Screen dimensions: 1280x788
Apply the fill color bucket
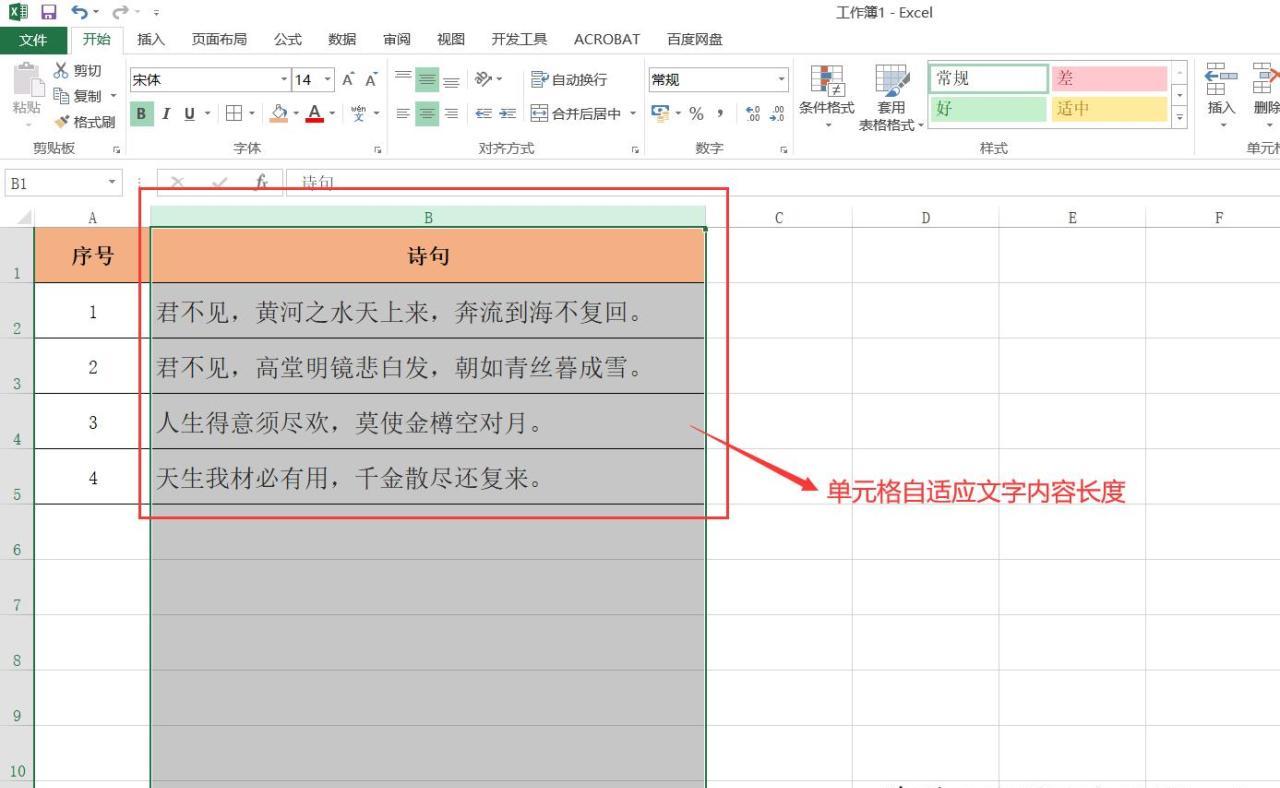coord(279,113)
